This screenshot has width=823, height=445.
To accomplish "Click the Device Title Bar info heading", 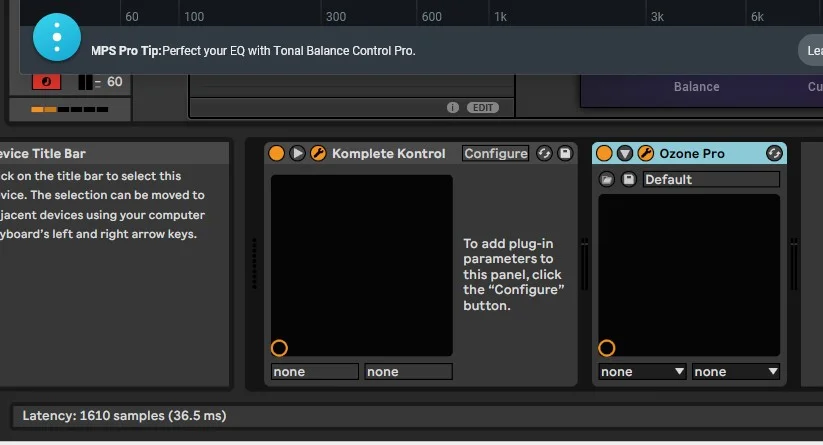I will click(x=43, y=153).
